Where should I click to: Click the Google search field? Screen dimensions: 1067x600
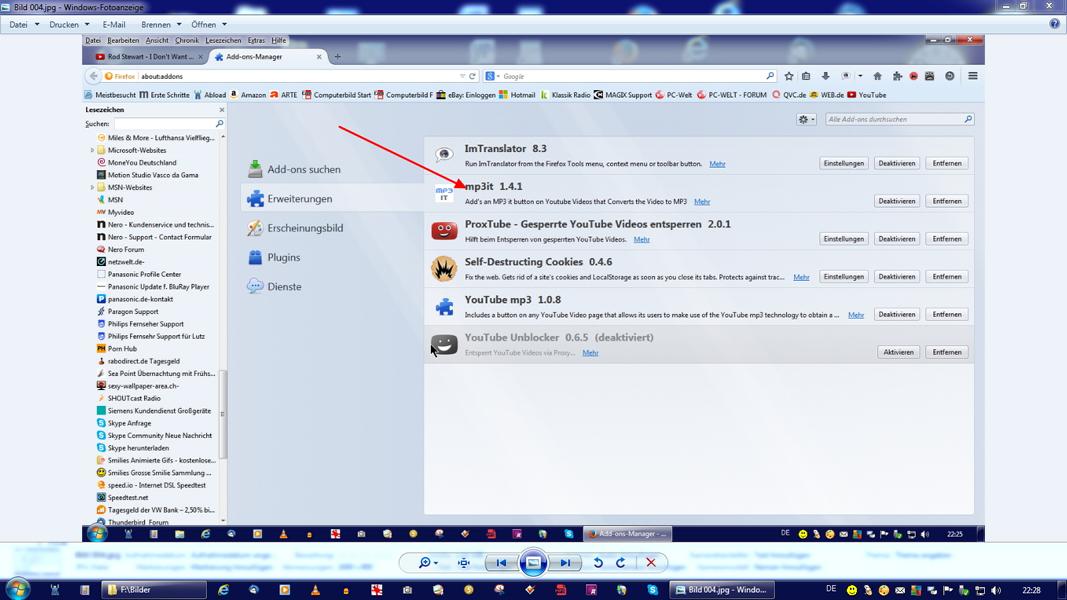[629, 76]
